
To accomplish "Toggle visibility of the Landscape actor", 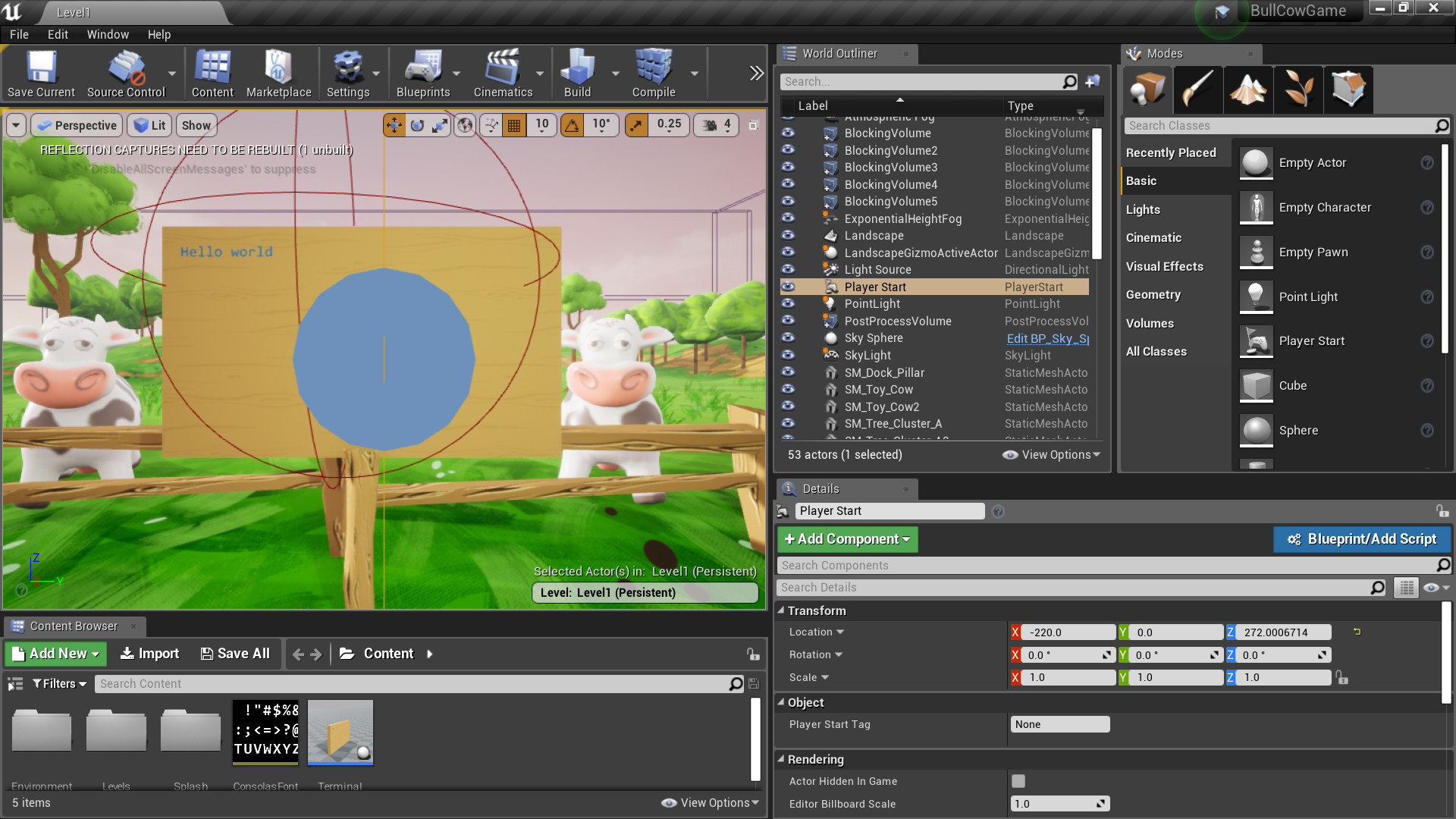I will point(788,236).
